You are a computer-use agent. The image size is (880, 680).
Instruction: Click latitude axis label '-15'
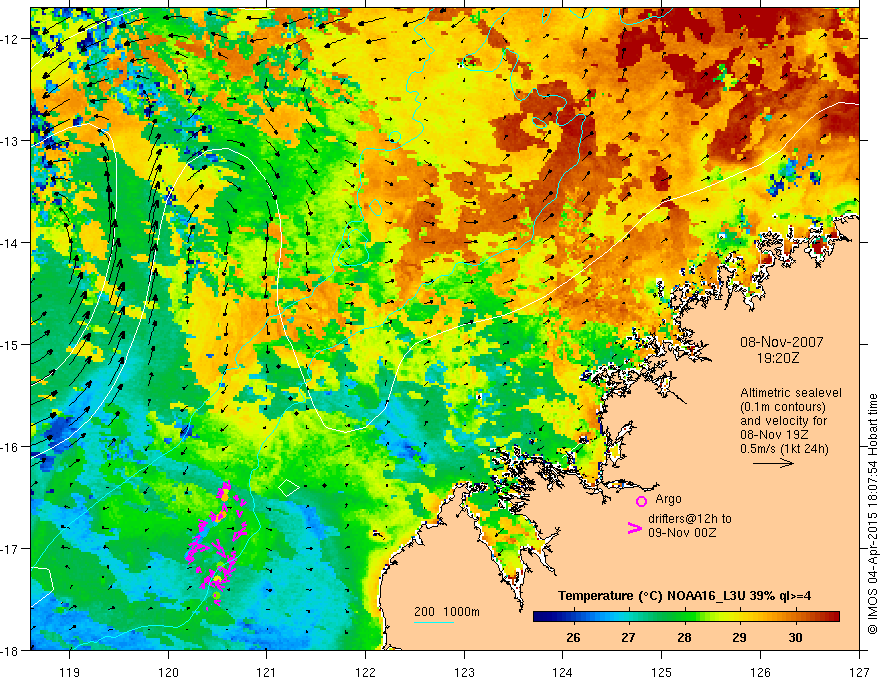point(11,344)
